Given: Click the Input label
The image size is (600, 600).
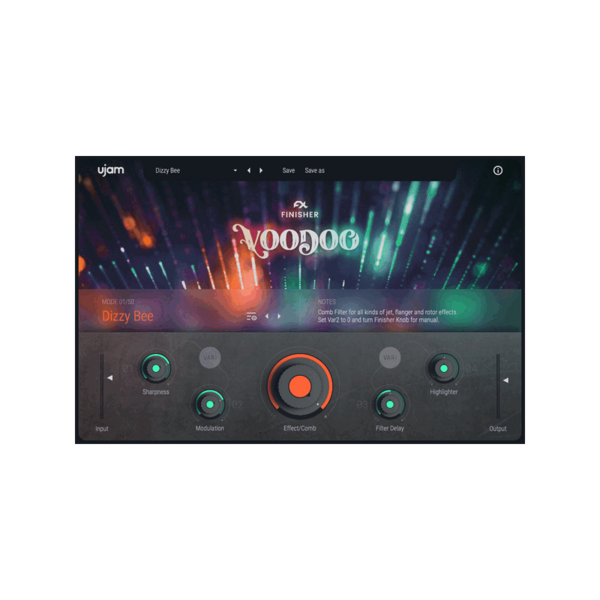Looking at the screenshot, I should point(102,429).
